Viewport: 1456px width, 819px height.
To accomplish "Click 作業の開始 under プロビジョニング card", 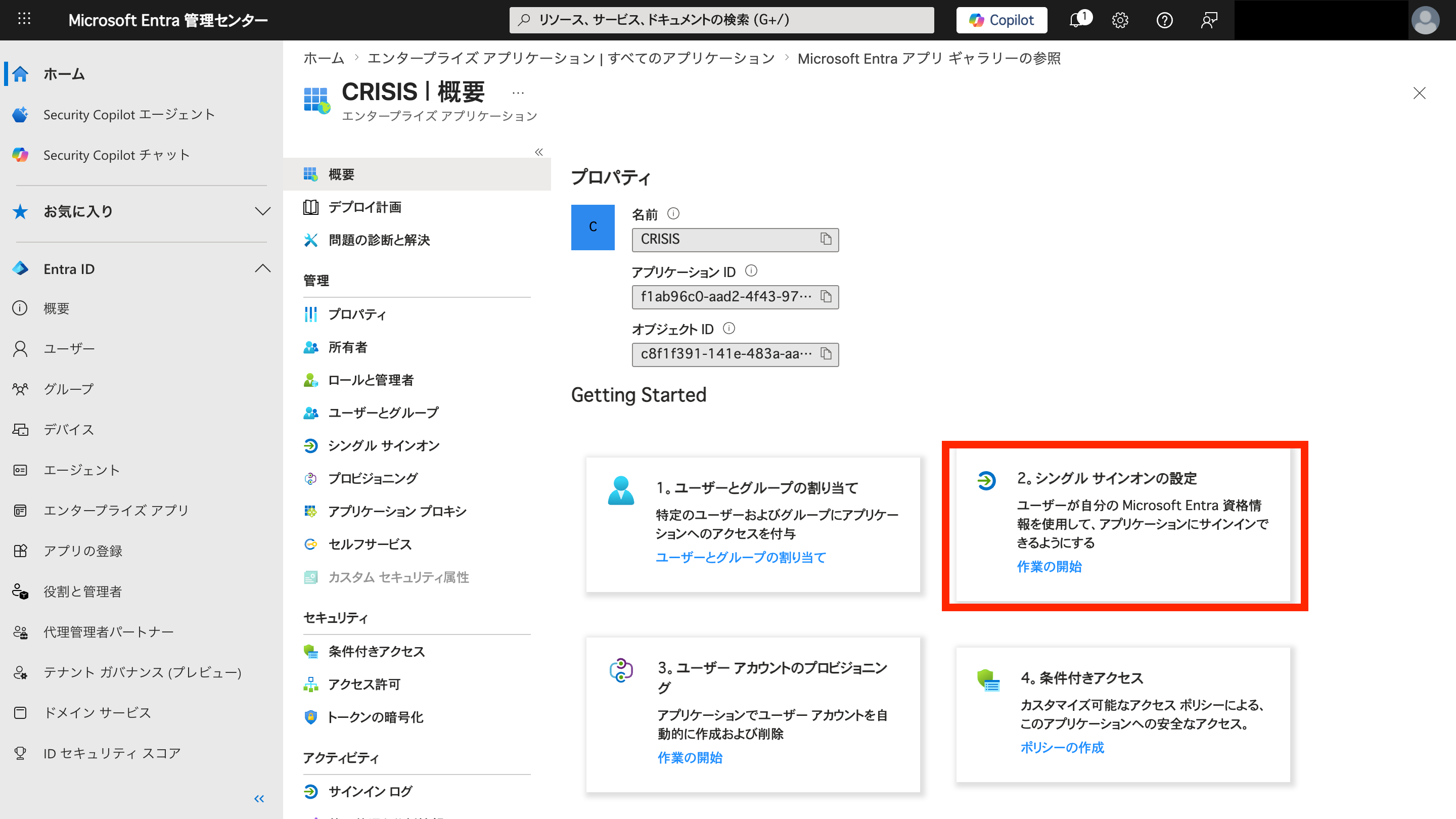I will point(690,757).
